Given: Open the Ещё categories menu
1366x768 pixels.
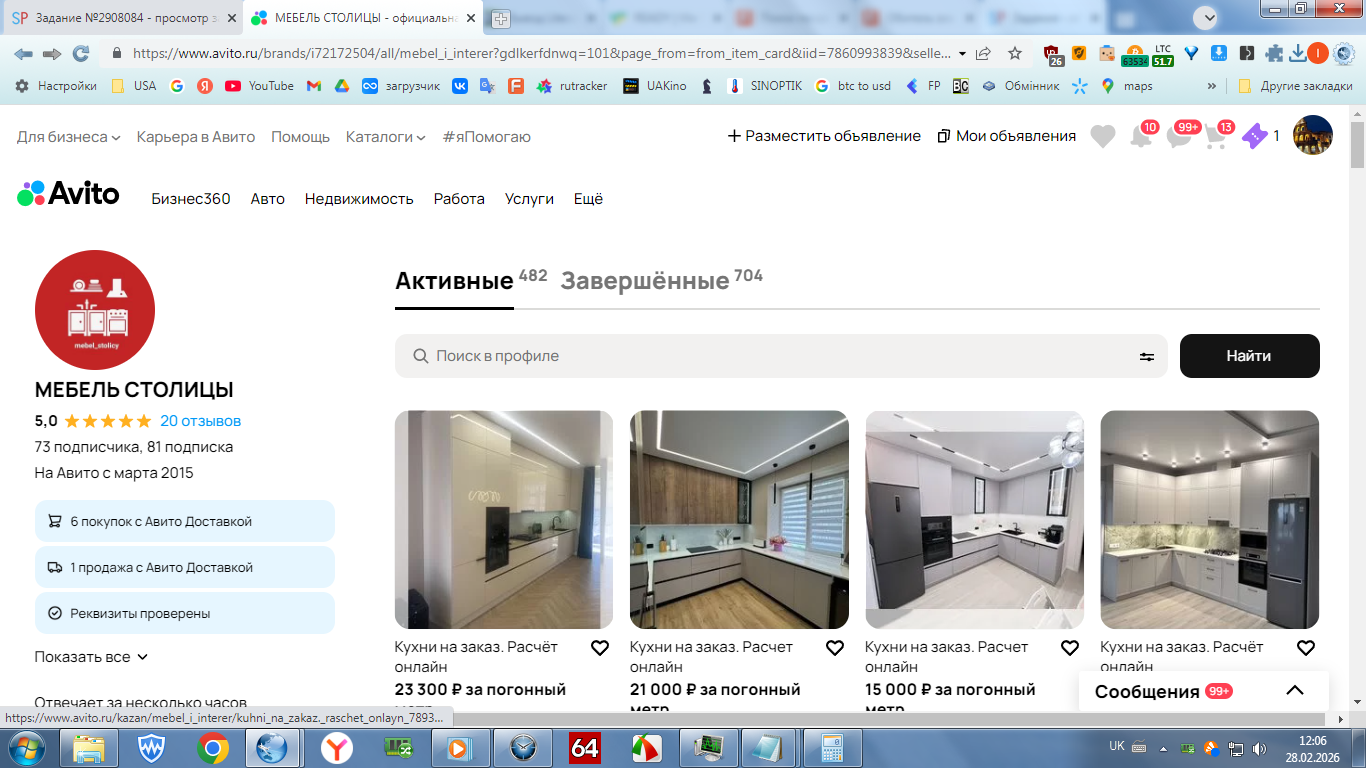Looking at the screenshot, I should coord(588,199).
